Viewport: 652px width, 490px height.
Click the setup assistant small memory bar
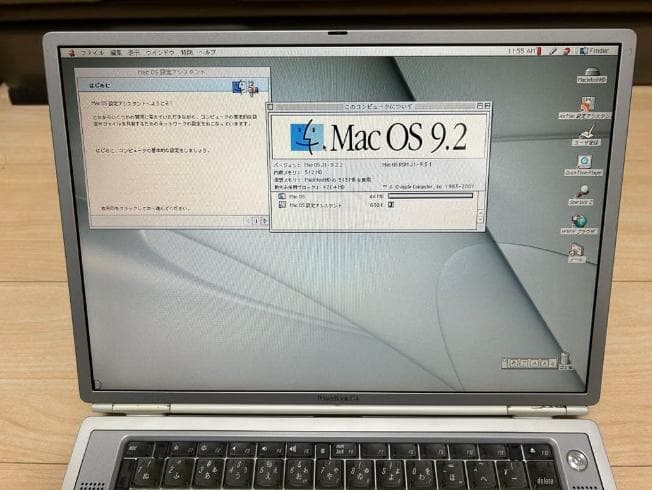(391, 204)
